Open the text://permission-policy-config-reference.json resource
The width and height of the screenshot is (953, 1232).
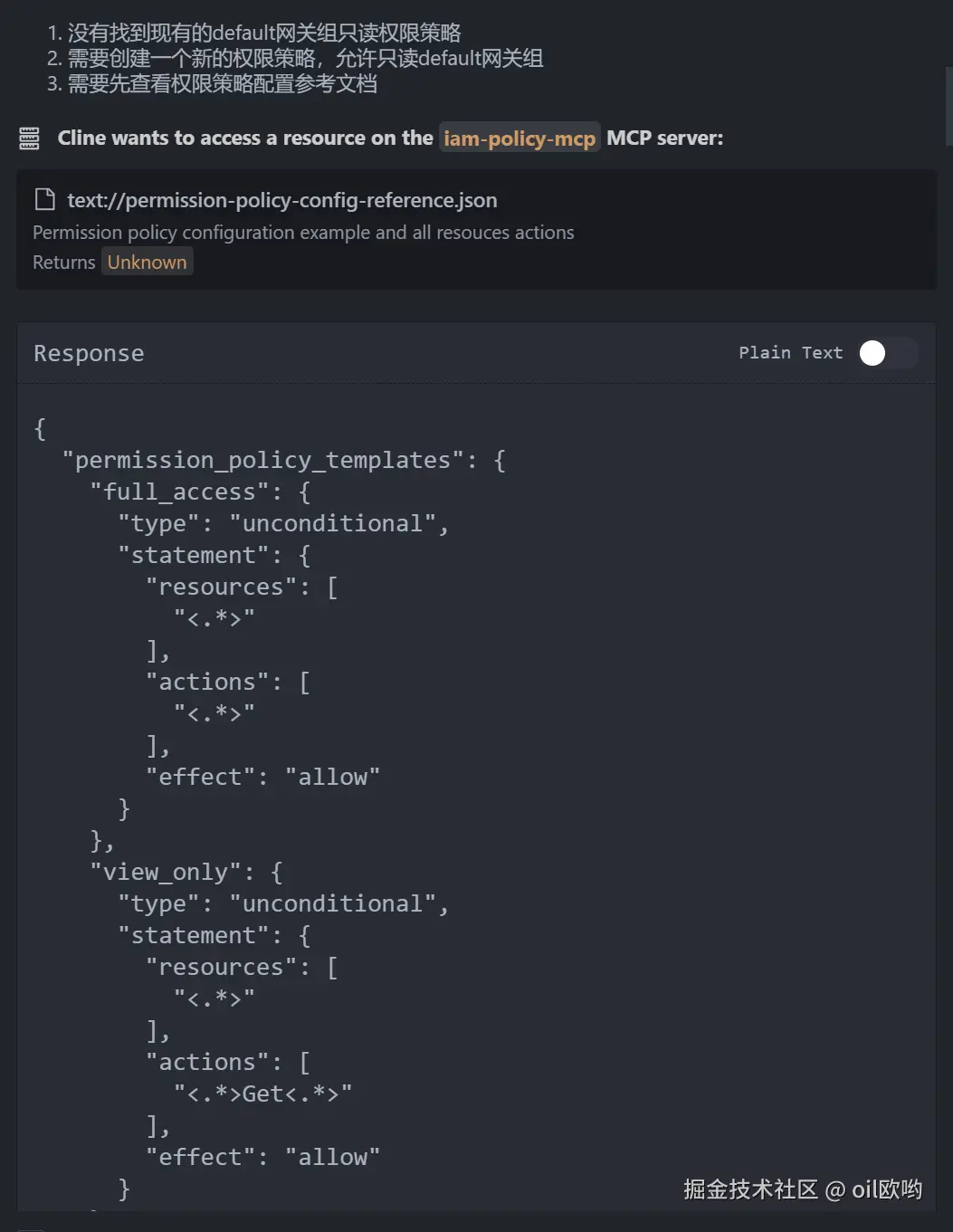pyautogui.click(x=281, y=200)
